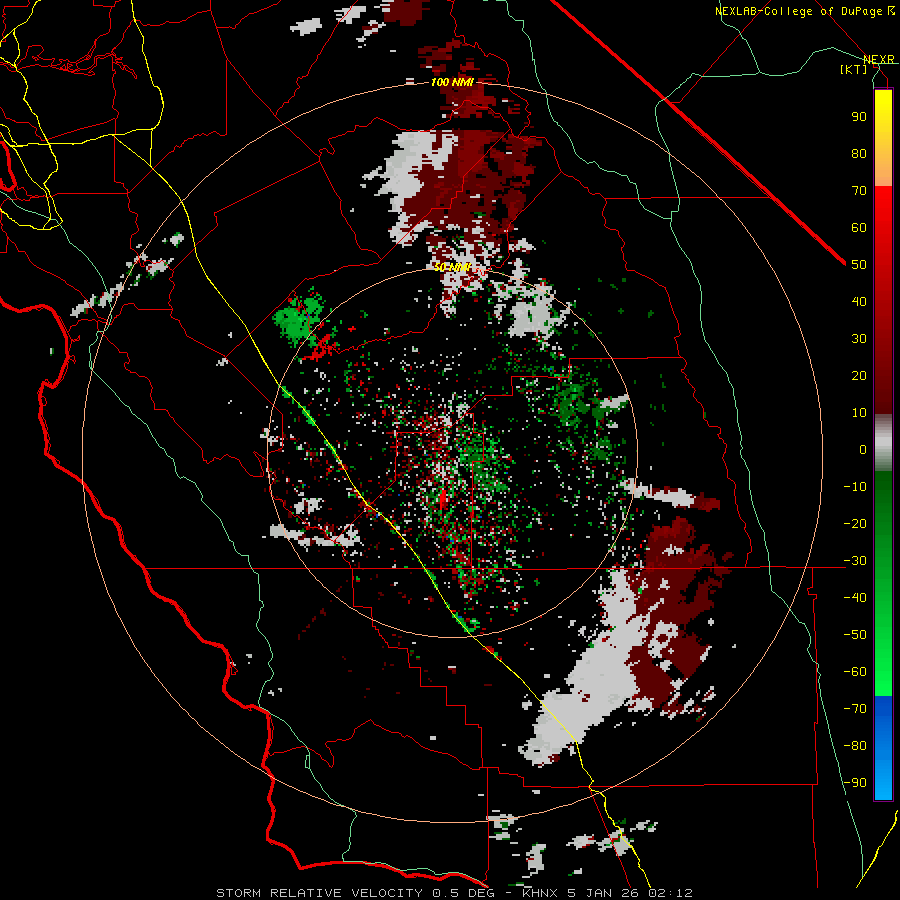
Task: Click the -20 value on velocity scale
Action: [x=855, y=523]
